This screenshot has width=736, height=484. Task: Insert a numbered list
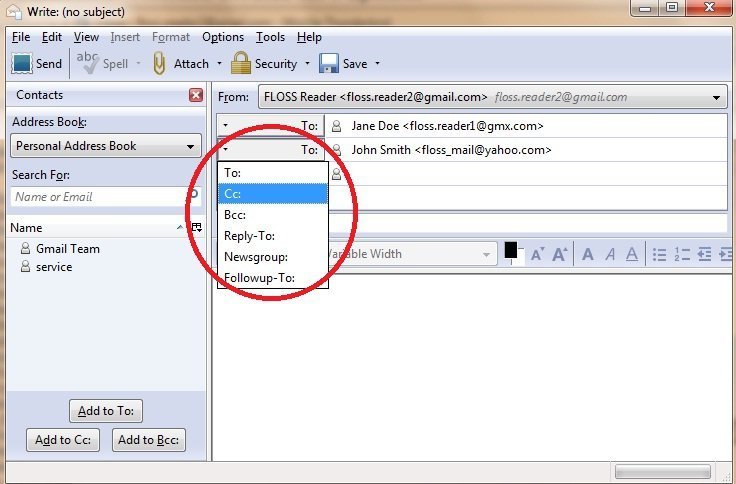coord(682,254)
